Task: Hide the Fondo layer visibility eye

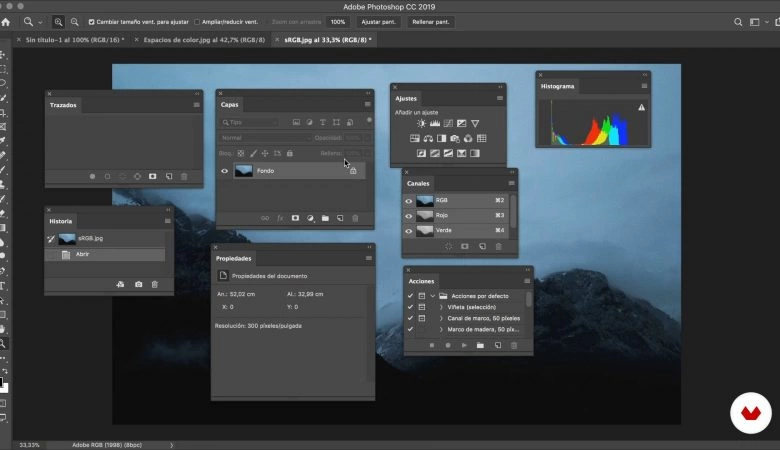Action: point(224,171)
